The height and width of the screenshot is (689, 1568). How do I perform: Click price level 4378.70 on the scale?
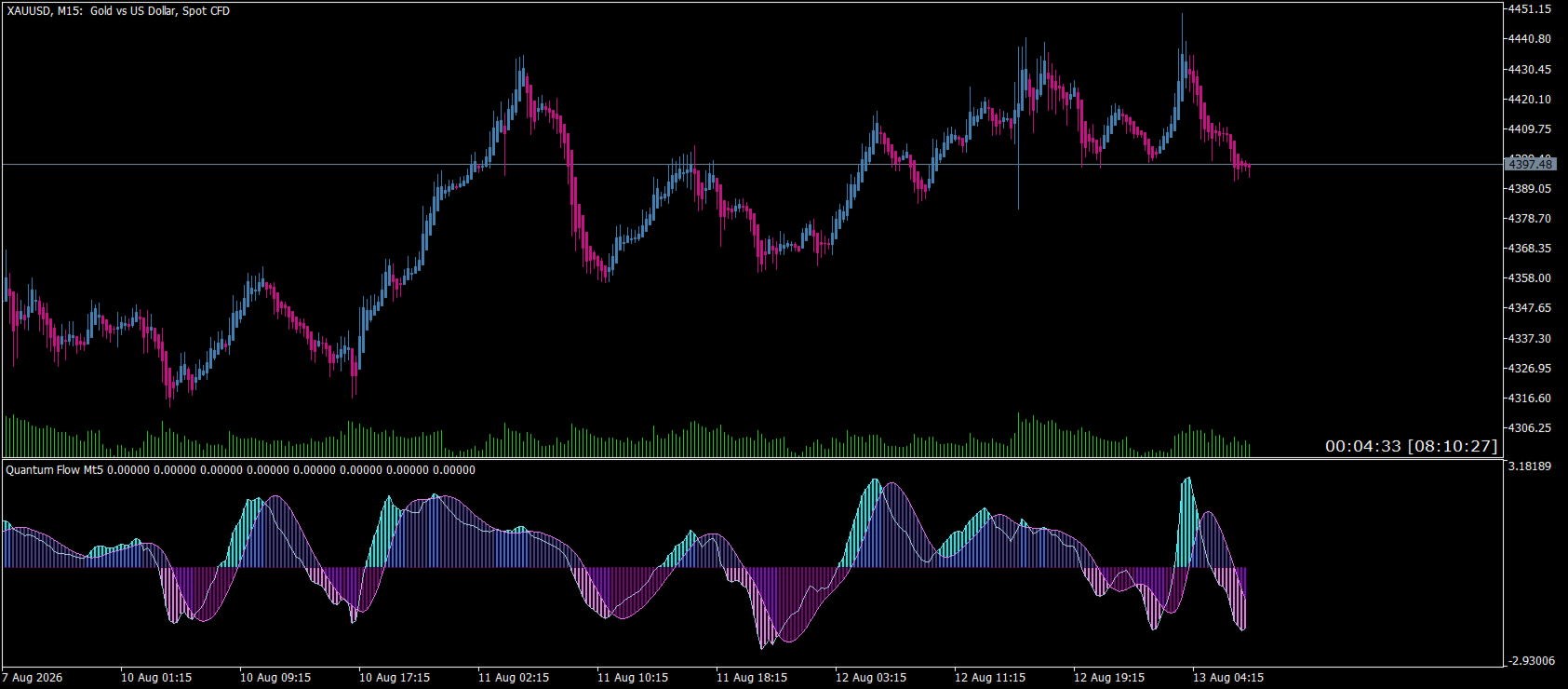1530,219
